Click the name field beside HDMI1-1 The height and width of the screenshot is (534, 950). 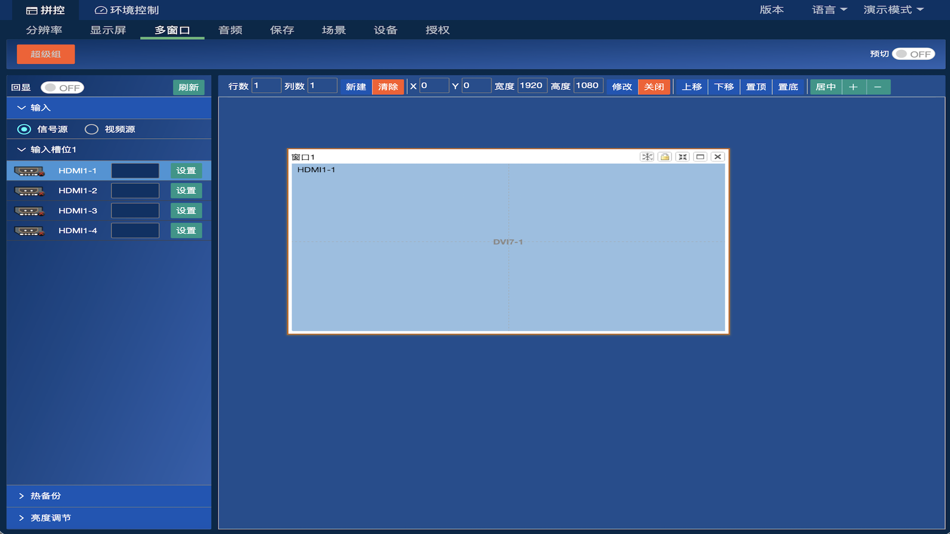point(135,171)
